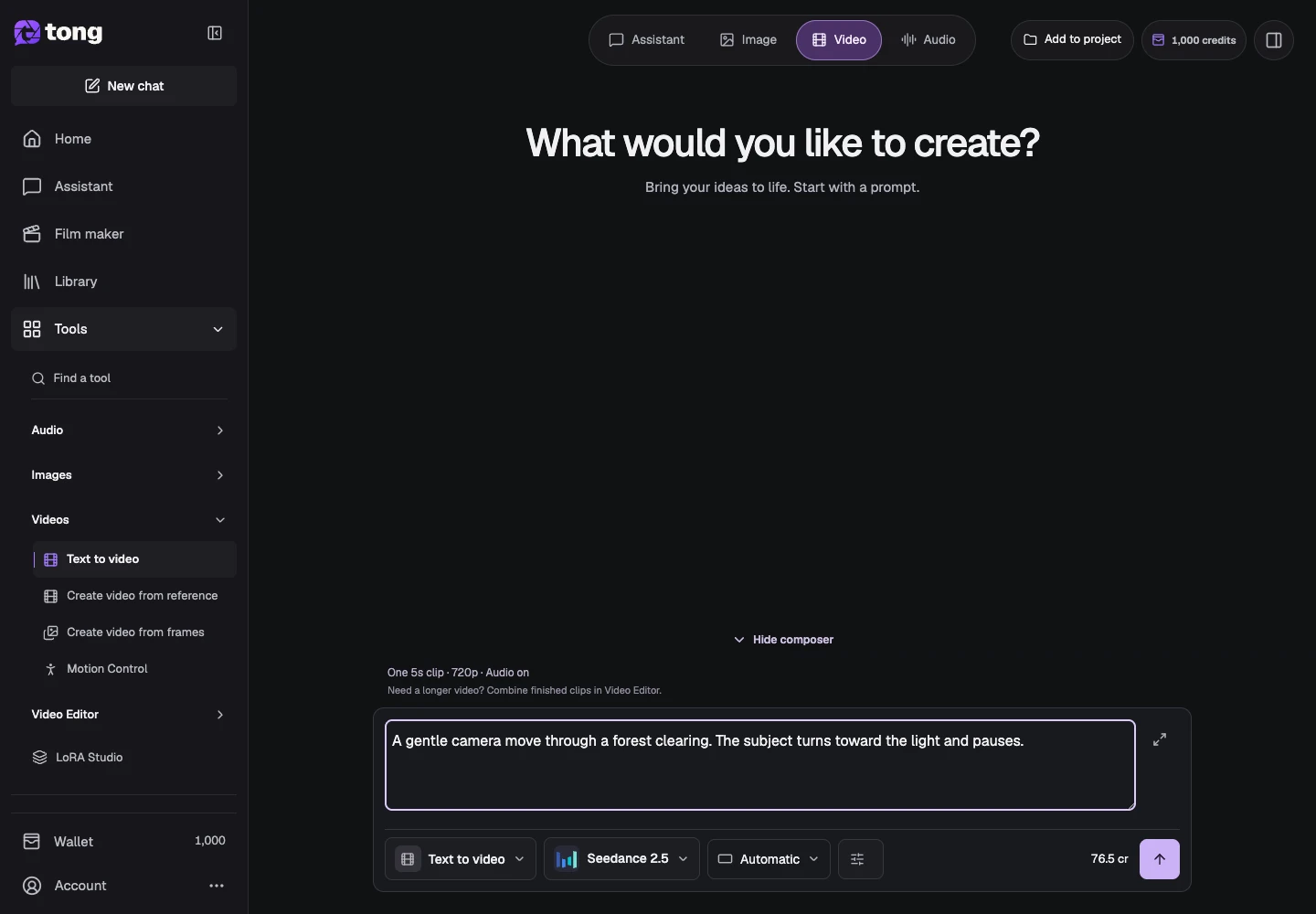Select Create video from reference
The width and height of the screenshot is (1316, 914).
tap(135, 596)
